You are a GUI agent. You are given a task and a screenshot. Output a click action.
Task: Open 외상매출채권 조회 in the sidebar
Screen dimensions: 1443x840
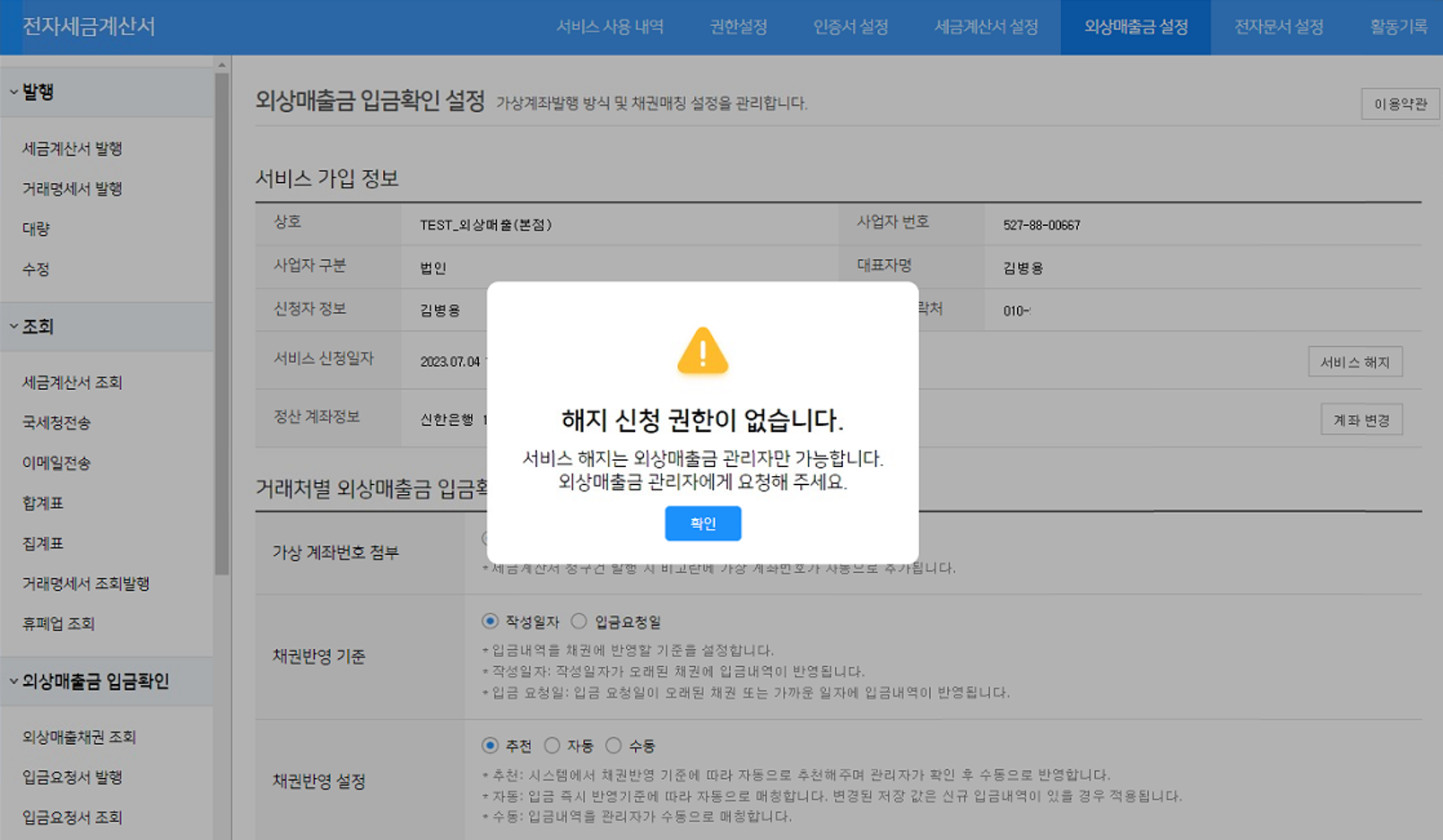pos(79,737)
